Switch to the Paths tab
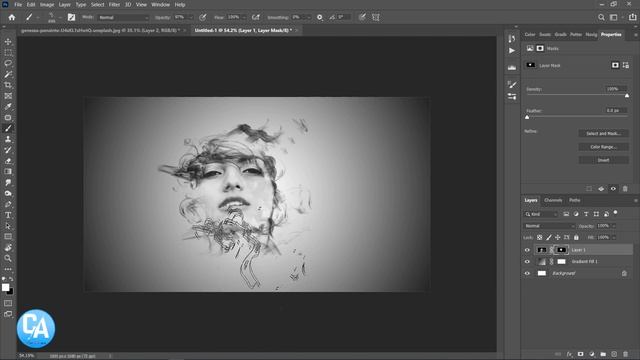 [575, 200]
